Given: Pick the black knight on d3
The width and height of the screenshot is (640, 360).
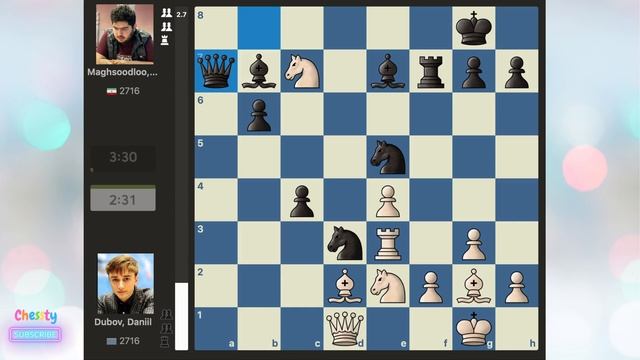Looking at the screenshot, I should [x=345, y=243].
